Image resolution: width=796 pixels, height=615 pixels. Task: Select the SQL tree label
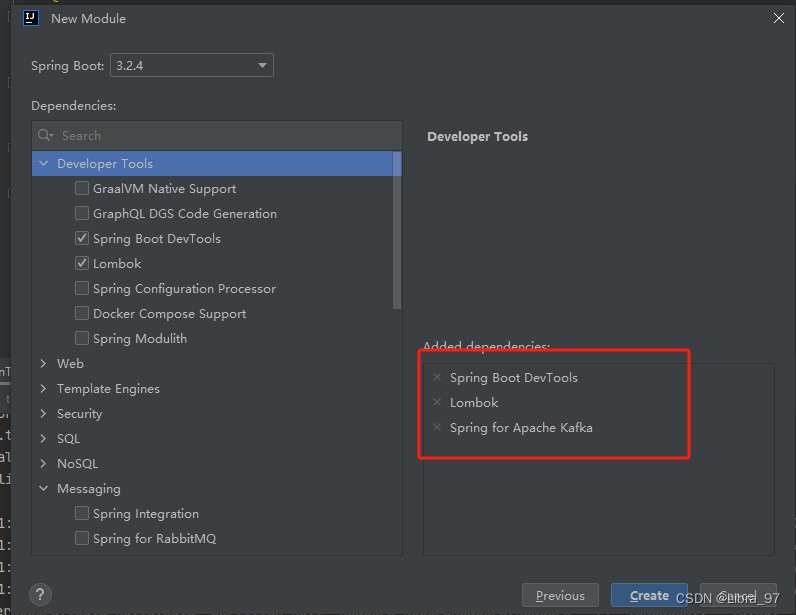click(69, 439)
